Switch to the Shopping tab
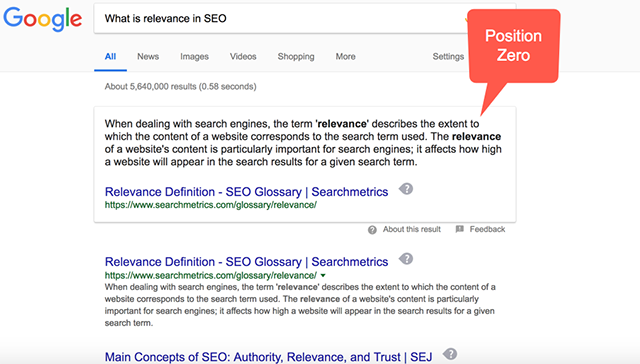 [x=296, y=57]
